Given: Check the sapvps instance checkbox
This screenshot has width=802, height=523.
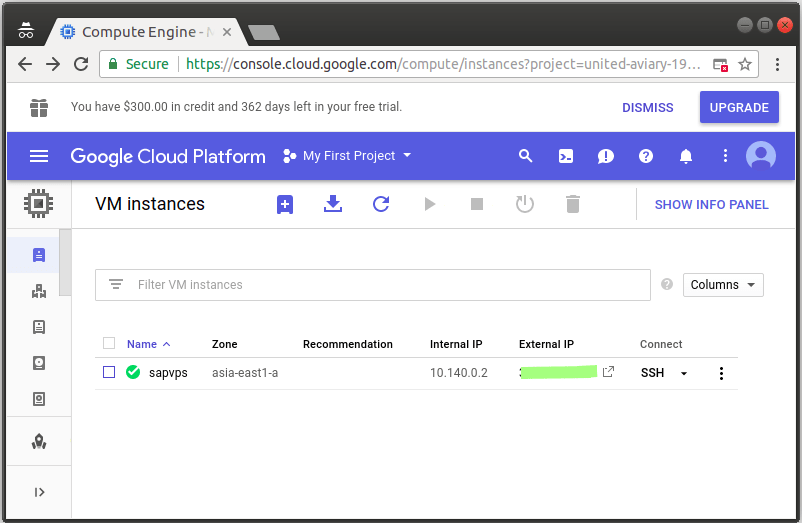Looking at the screenshot, I should (109, 373).
